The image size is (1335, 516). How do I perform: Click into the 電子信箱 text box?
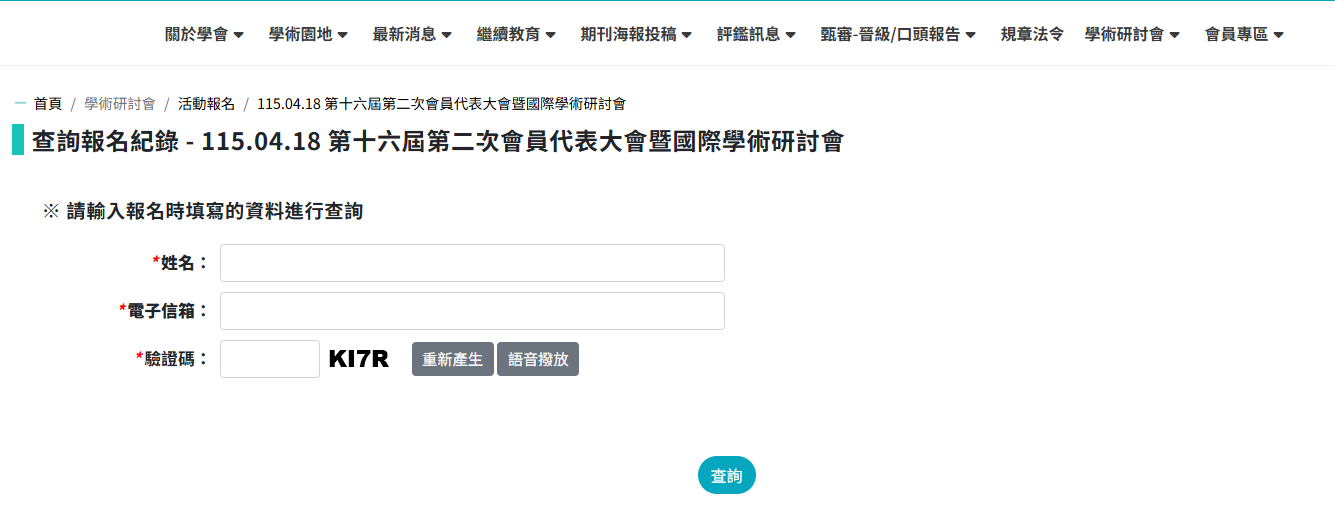coord(472,311)
